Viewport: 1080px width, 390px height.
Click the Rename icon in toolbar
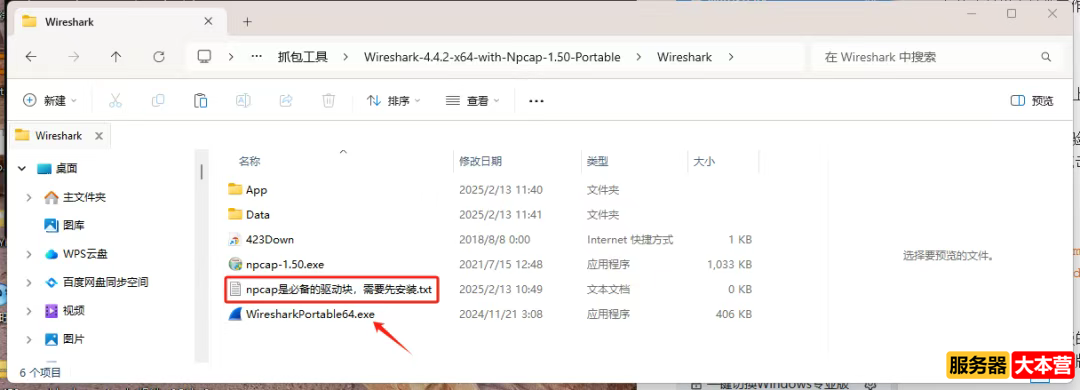click(x=242, y=101)
